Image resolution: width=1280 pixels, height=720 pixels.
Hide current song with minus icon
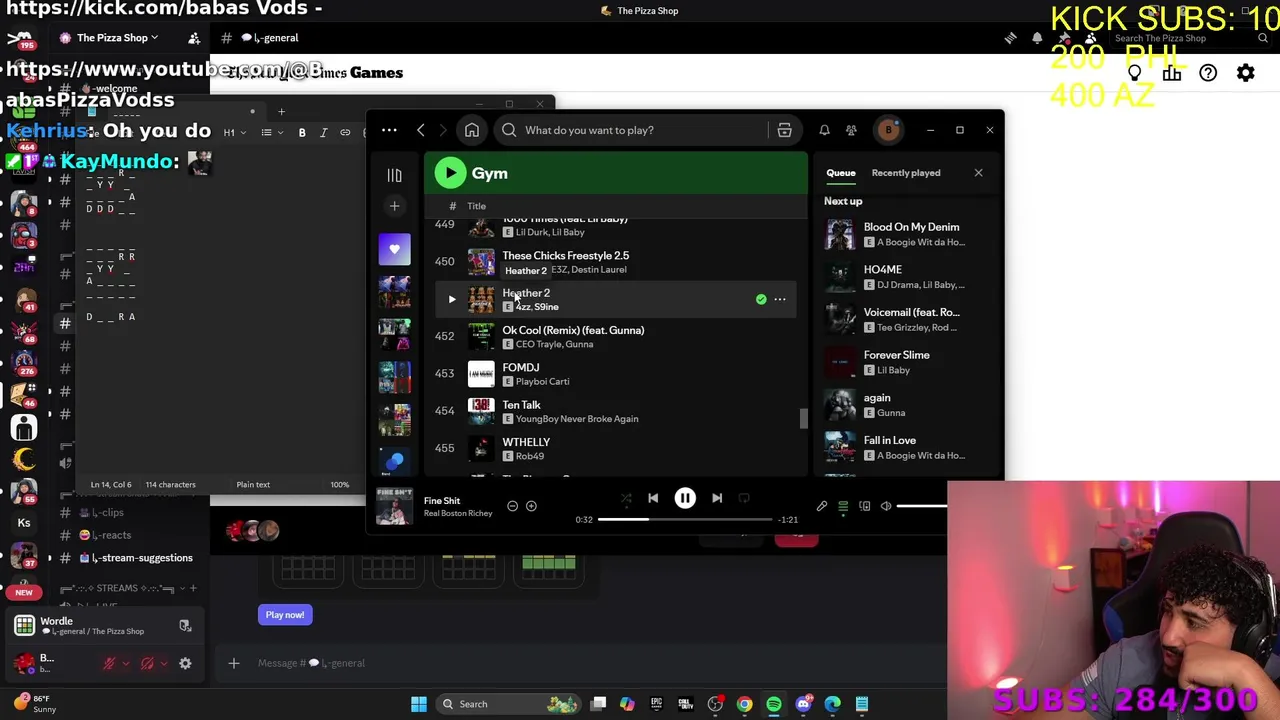click(x=512, y=506)
